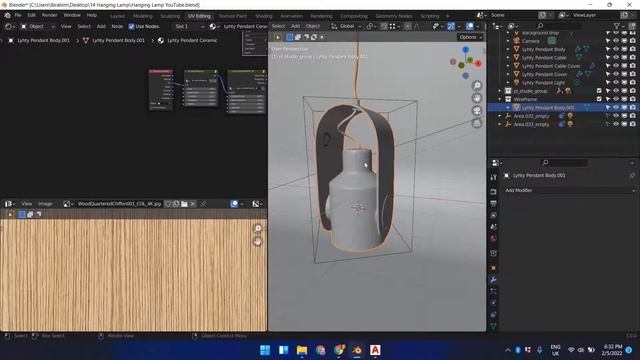This screenshot has width=640, height=360.
Task: Open the Modifier wrench properties tab
Action: (x=493, y=280)
